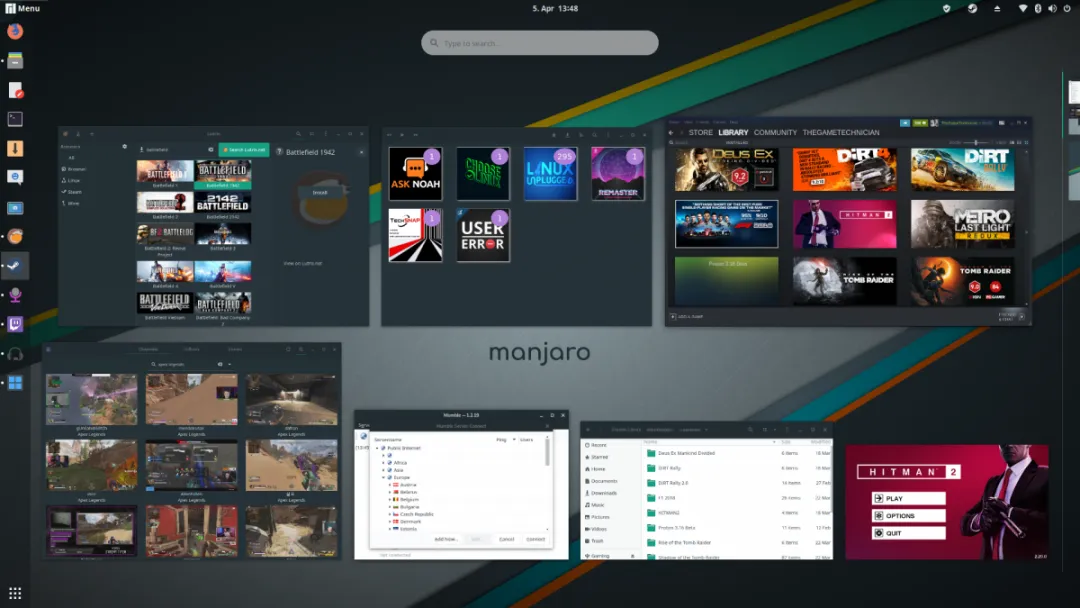Collapse the Public Internet node in Mumble
The image size is (1080, 608).
point(377,448)
